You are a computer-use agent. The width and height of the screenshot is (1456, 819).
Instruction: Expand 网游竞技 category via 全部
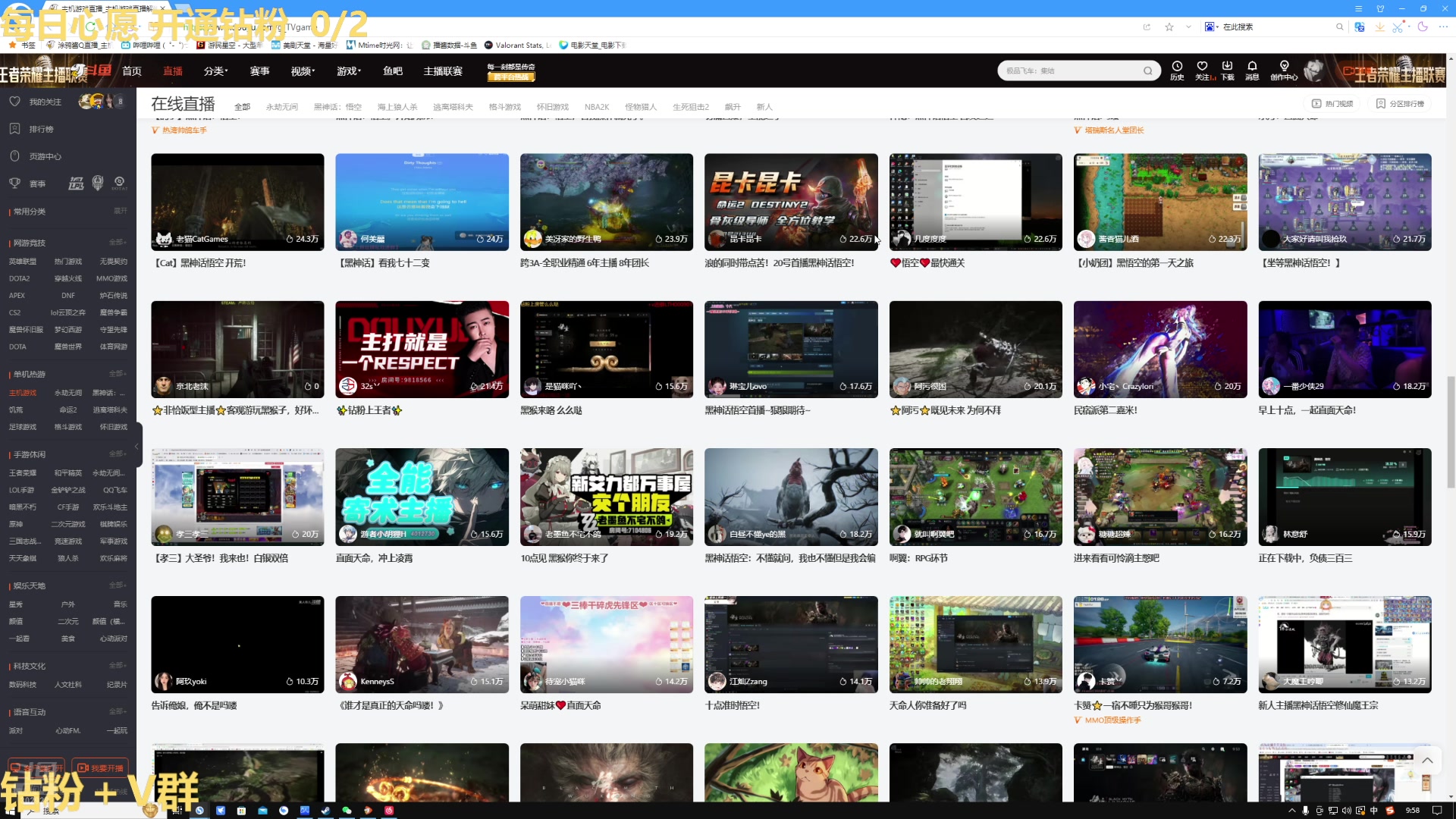coord(118,242)
